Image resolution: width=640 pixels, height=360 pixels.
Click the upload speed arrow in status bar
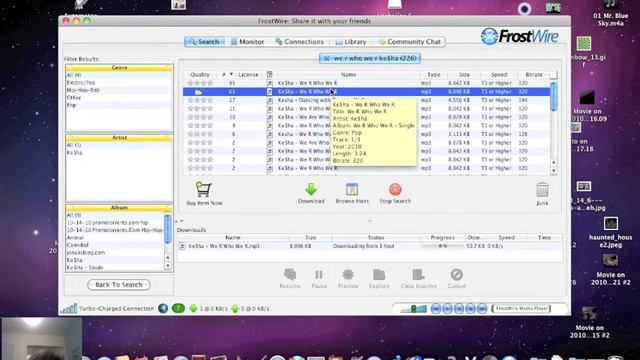pos(235,309)
